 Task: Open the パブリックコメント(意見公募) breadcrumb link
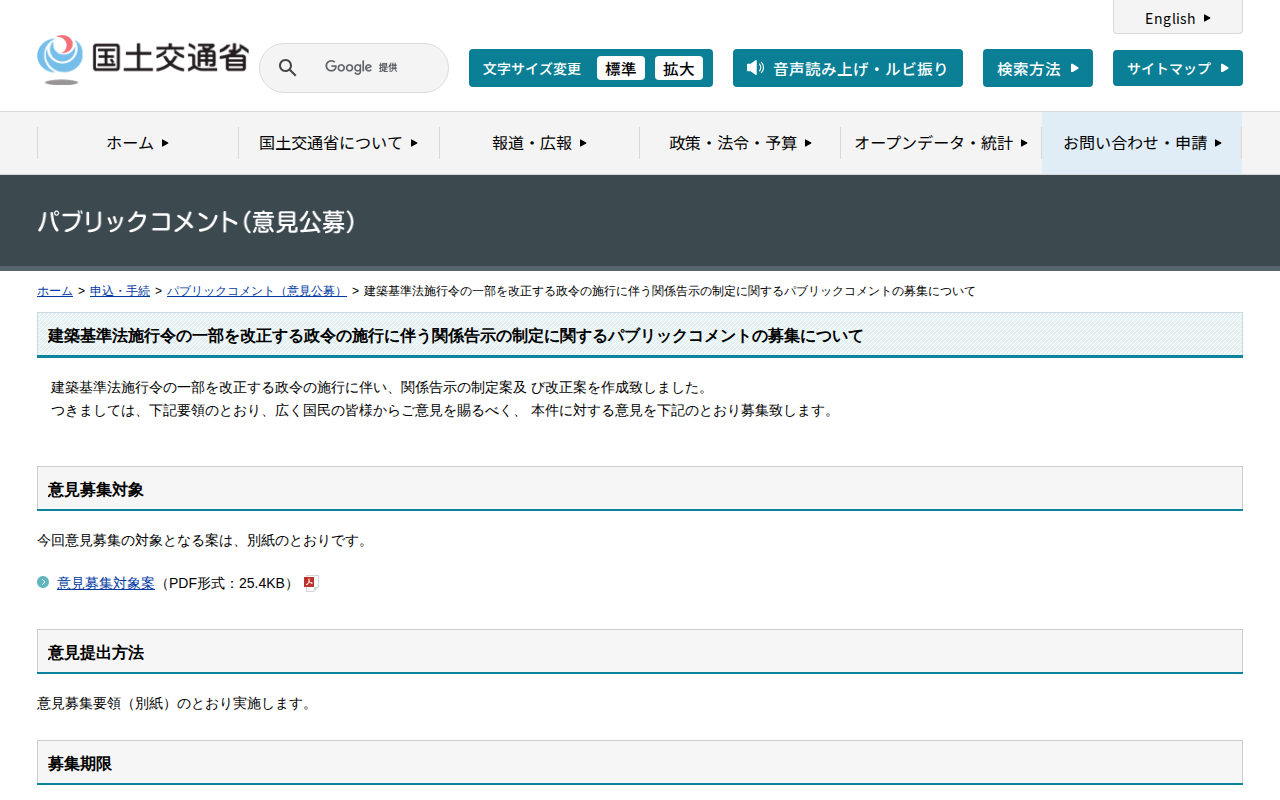click(256, 291)
